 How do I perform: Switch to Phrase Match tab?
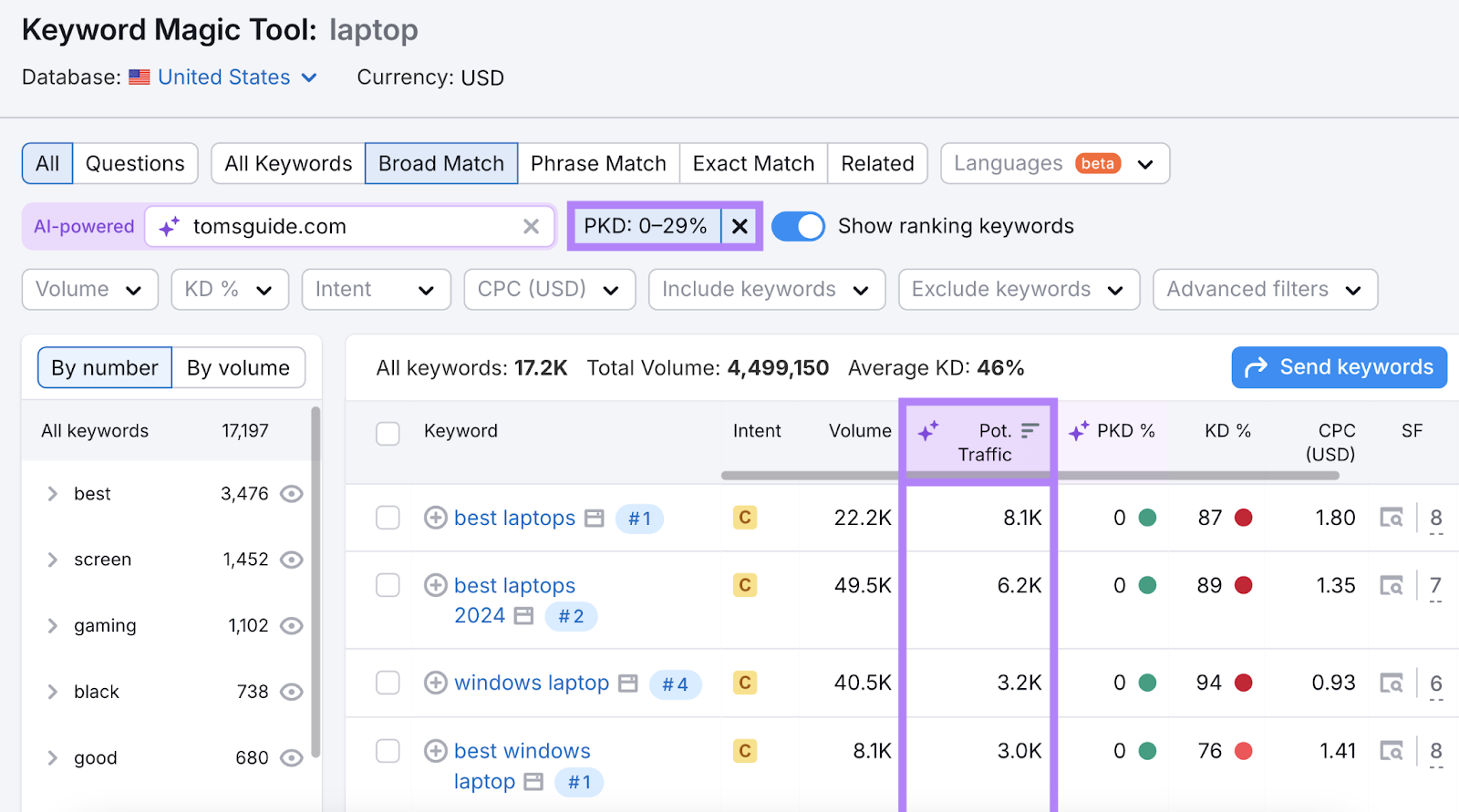click(x=598, y=164)
